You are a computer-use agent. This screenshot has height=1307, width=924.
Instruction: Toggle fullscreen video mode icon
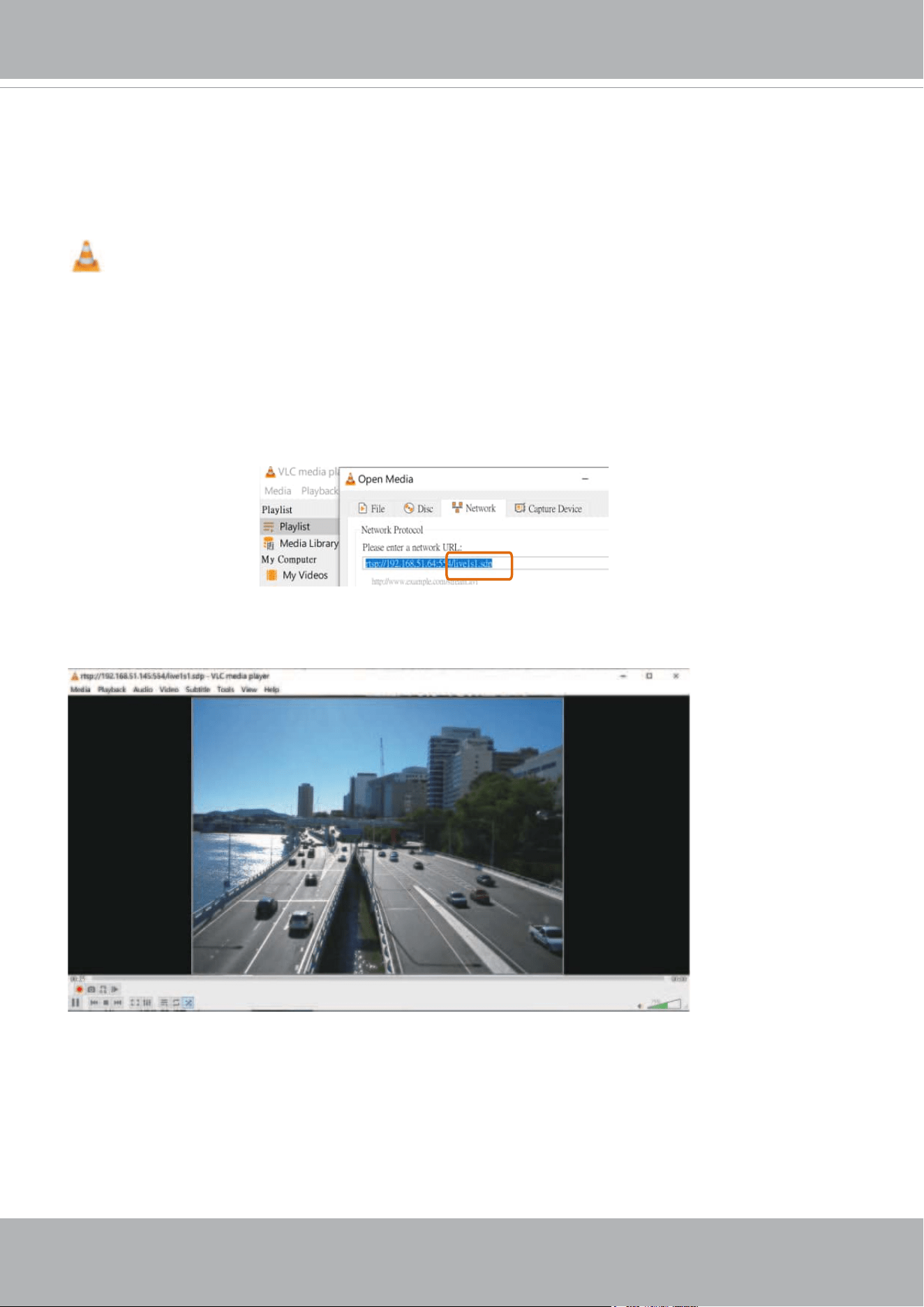tap(135, 1003)
